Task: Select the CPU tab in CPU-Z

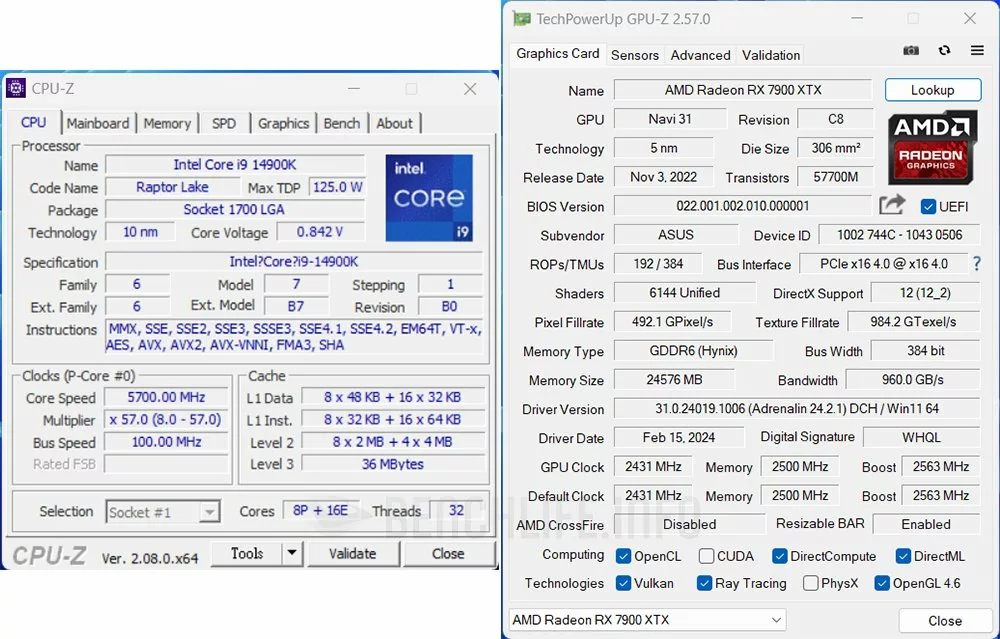Action: pos(33,122)
